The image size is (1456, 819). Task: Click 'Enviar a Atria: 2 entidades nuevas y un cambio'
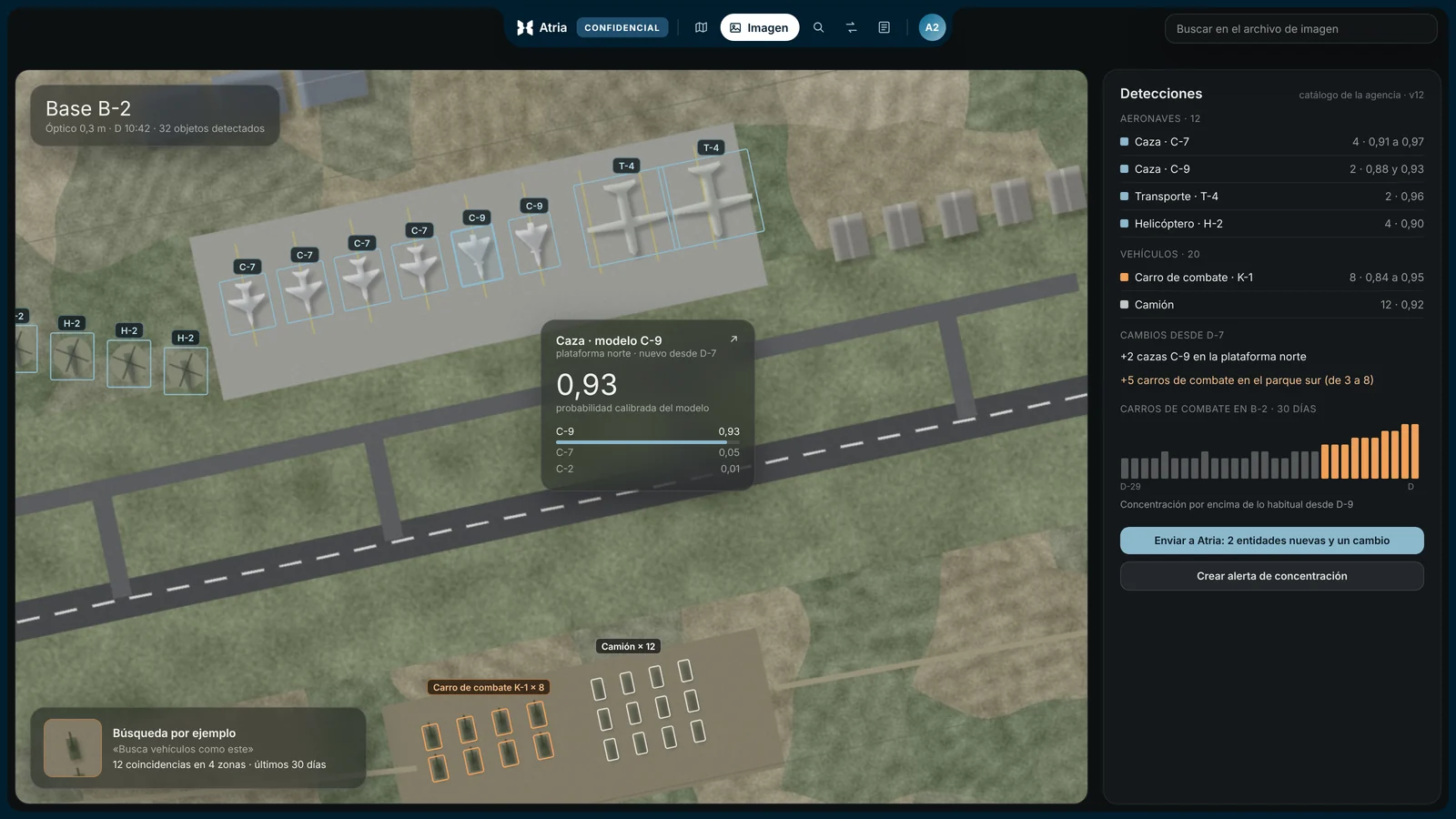(x=1272, y=541)
